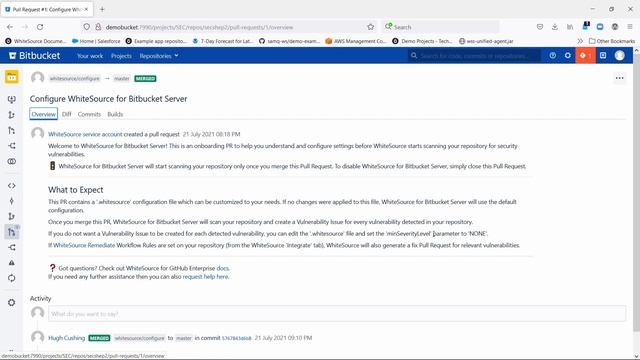The height and width of the screenshot is (360, 640).
Task: Click the comment box in Activity
Action: pyautogui.click(x=337, y=313)
